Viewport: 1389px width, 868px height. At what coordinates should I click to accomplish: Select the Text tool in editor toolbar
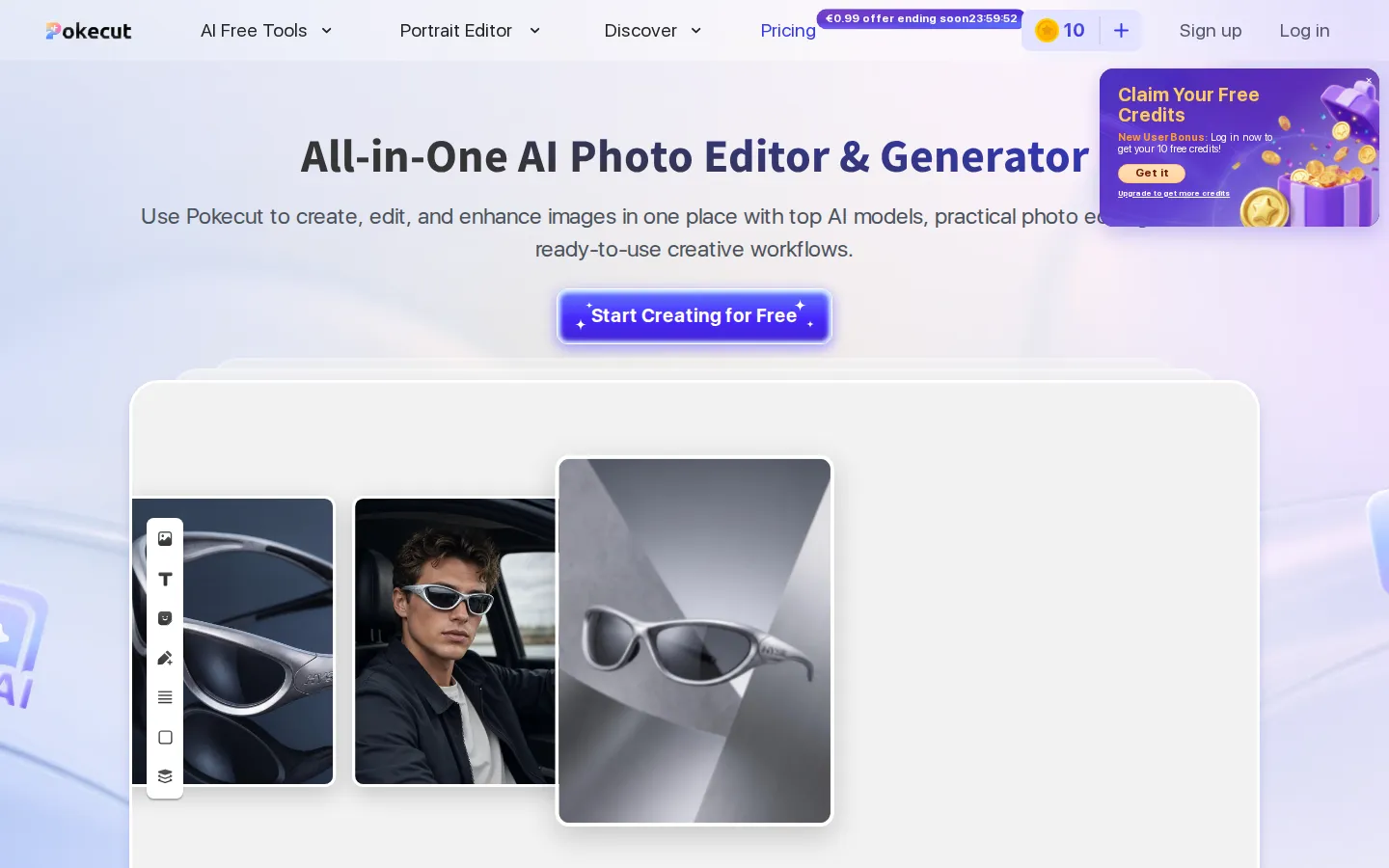[165, 579]
